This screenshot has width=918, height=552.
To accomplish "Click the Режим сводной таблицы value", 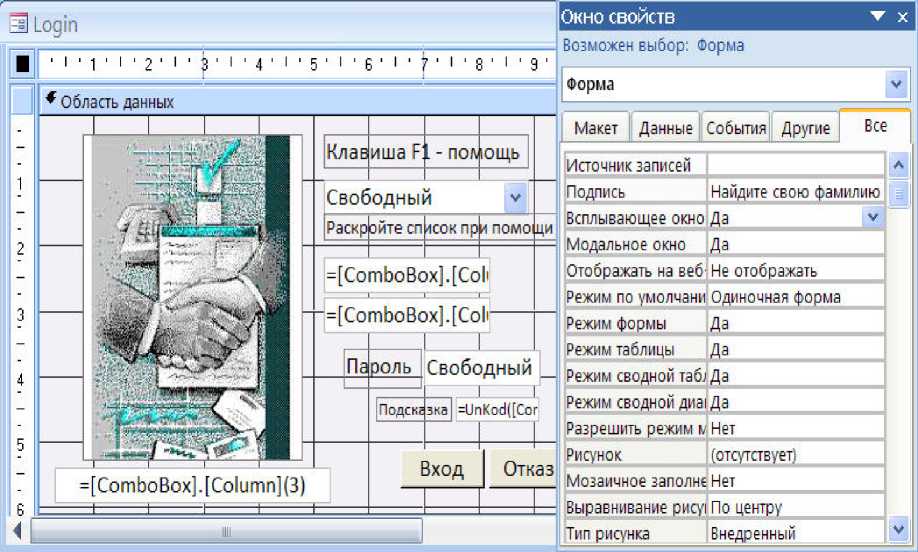I will pyautogui.click(x=796, y=376).
